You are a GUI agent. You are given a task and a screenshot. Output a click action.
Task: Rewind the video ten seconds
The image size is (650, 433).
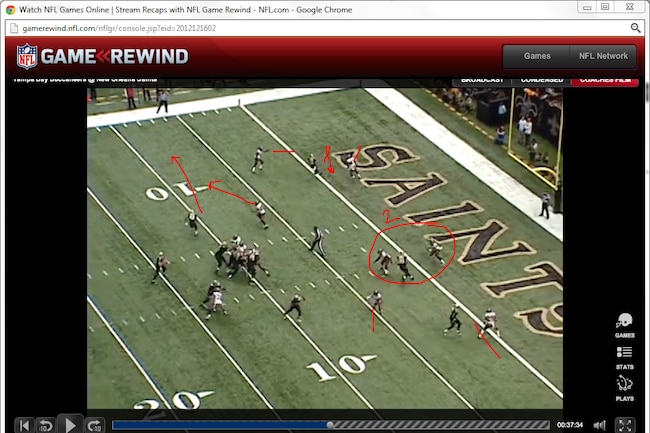pos(45,425)
